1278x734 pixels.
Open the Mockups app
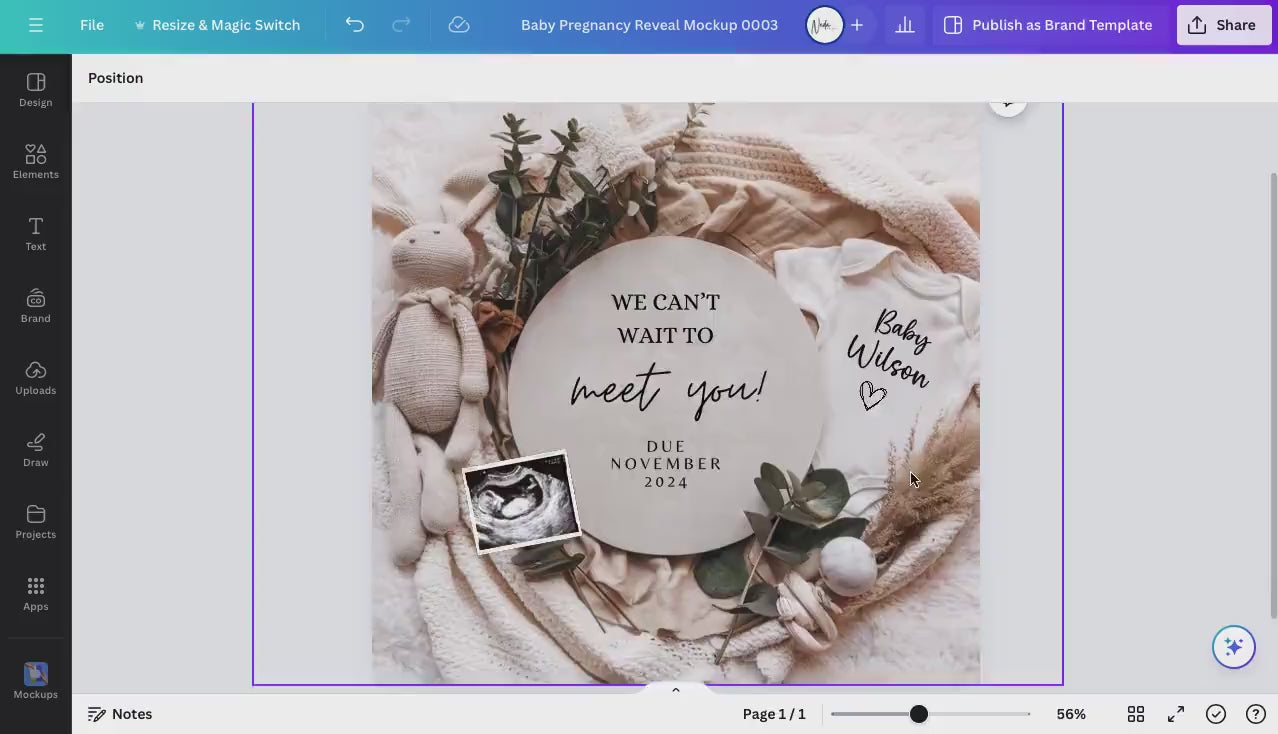pyautogui.click(x=36, y=680)
